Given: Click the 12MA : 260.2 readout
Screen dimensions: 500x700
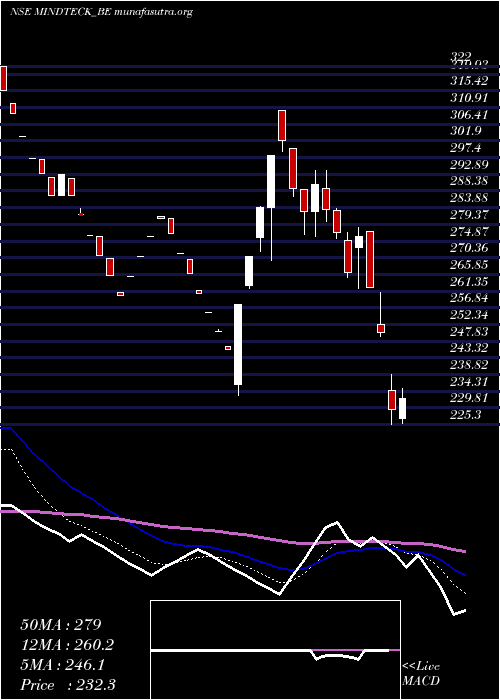Looking at the screenshot, I should 67,645.
